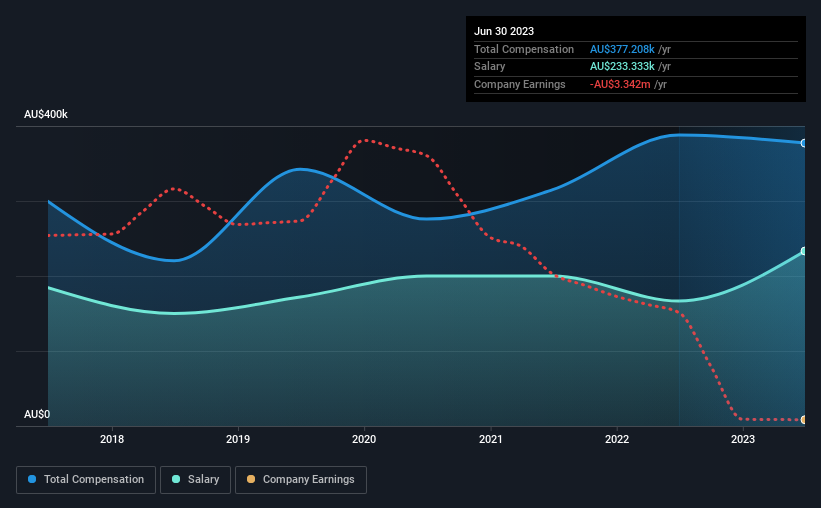Screen dimensions: 821x508
Task: Click the 2021 x-axis label
Action: (x=491, y=439)
